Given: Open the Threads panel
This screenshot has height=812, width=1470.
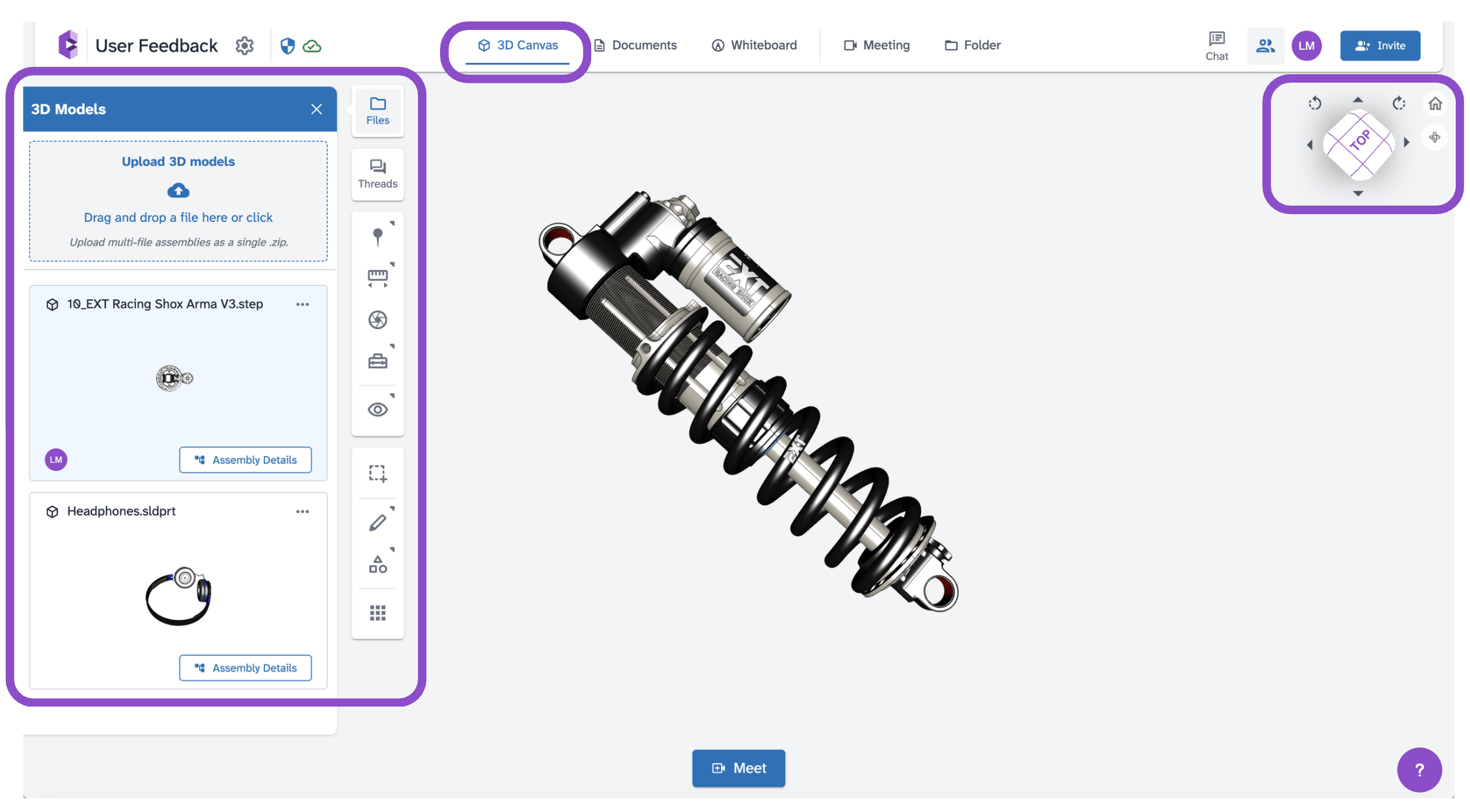Looking at the screenshot, I should click(378, 174).
